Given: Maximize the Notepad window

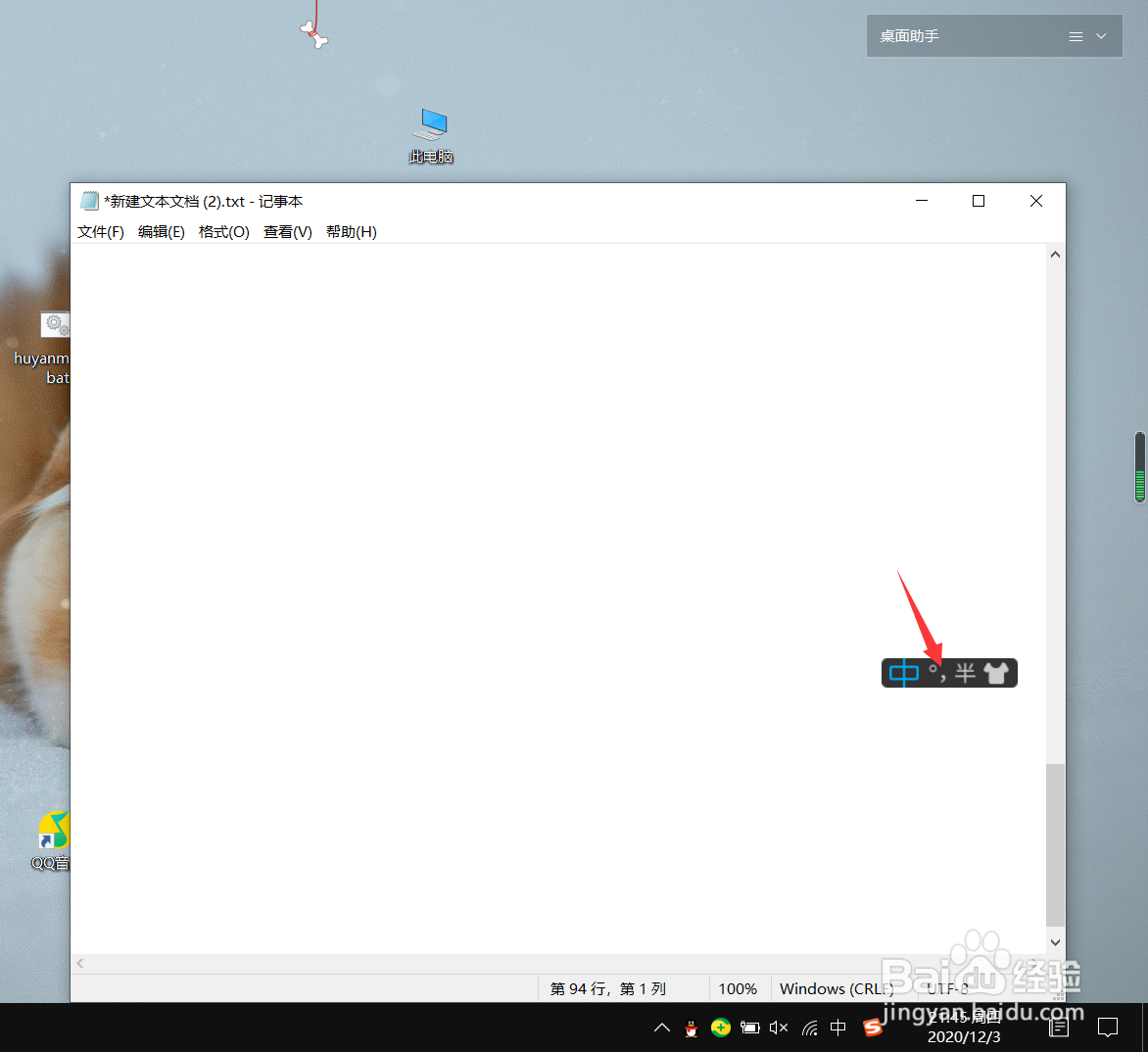Looking at the screenshot, I should (979, 201).
